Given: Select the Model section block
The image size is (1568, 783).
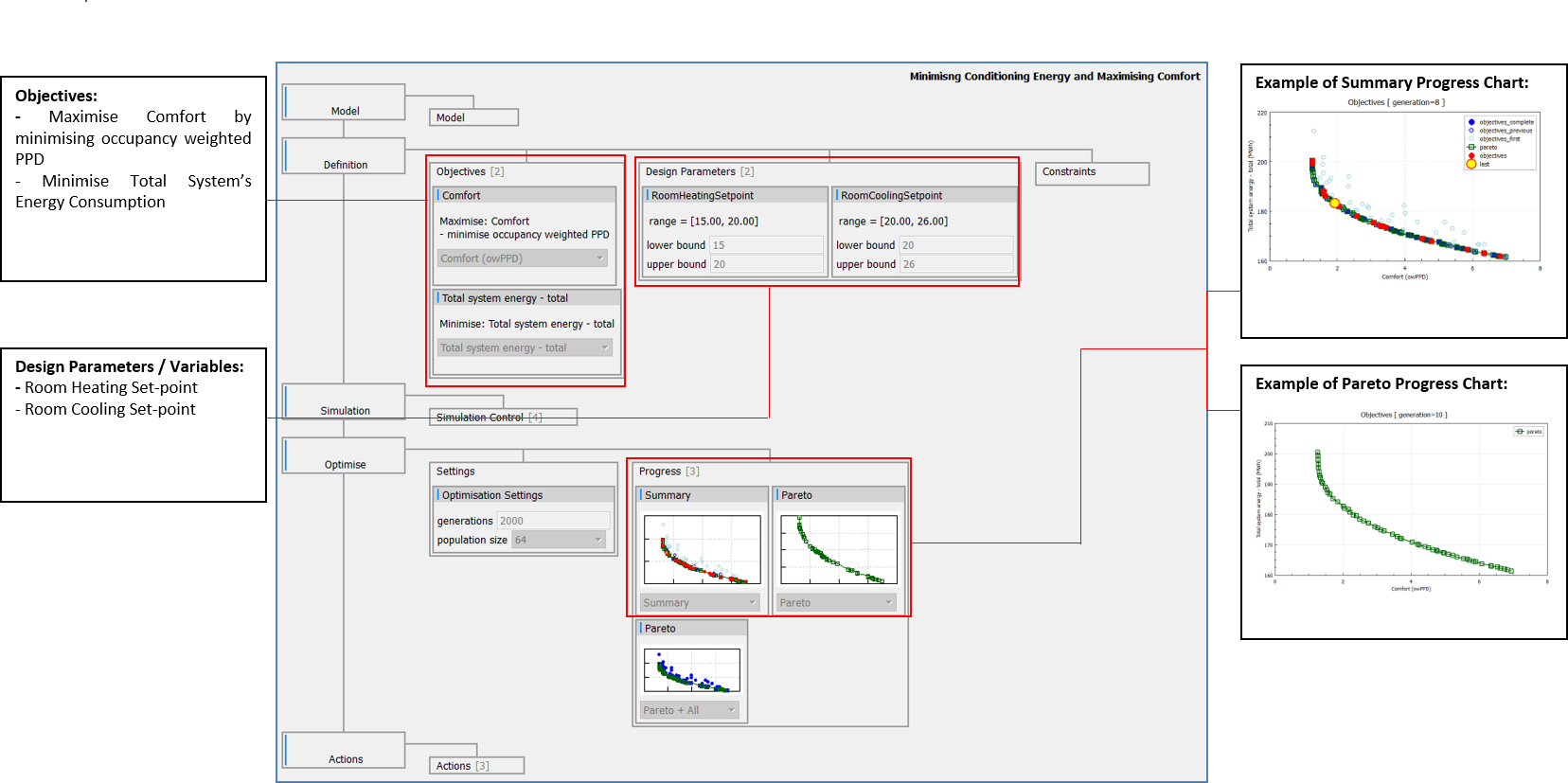Looking at the screenshot, I should pyautogui.click(x=345, y=102).
